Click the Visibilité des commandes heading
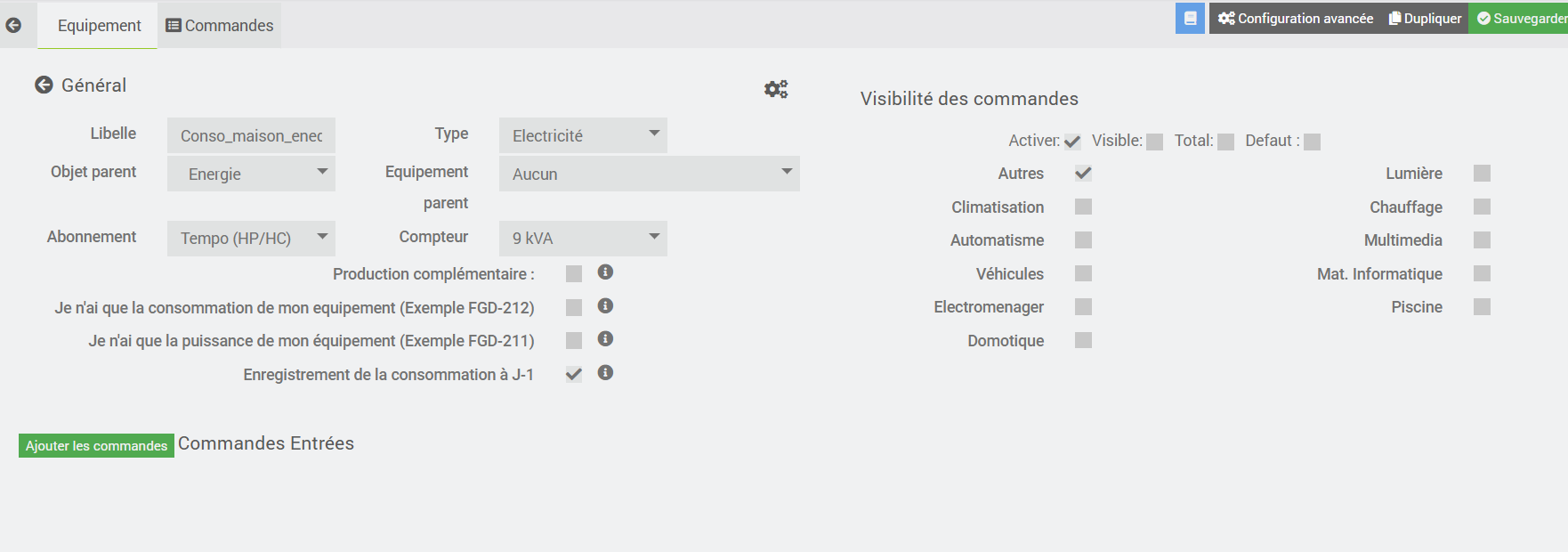 tap(969, 99)
